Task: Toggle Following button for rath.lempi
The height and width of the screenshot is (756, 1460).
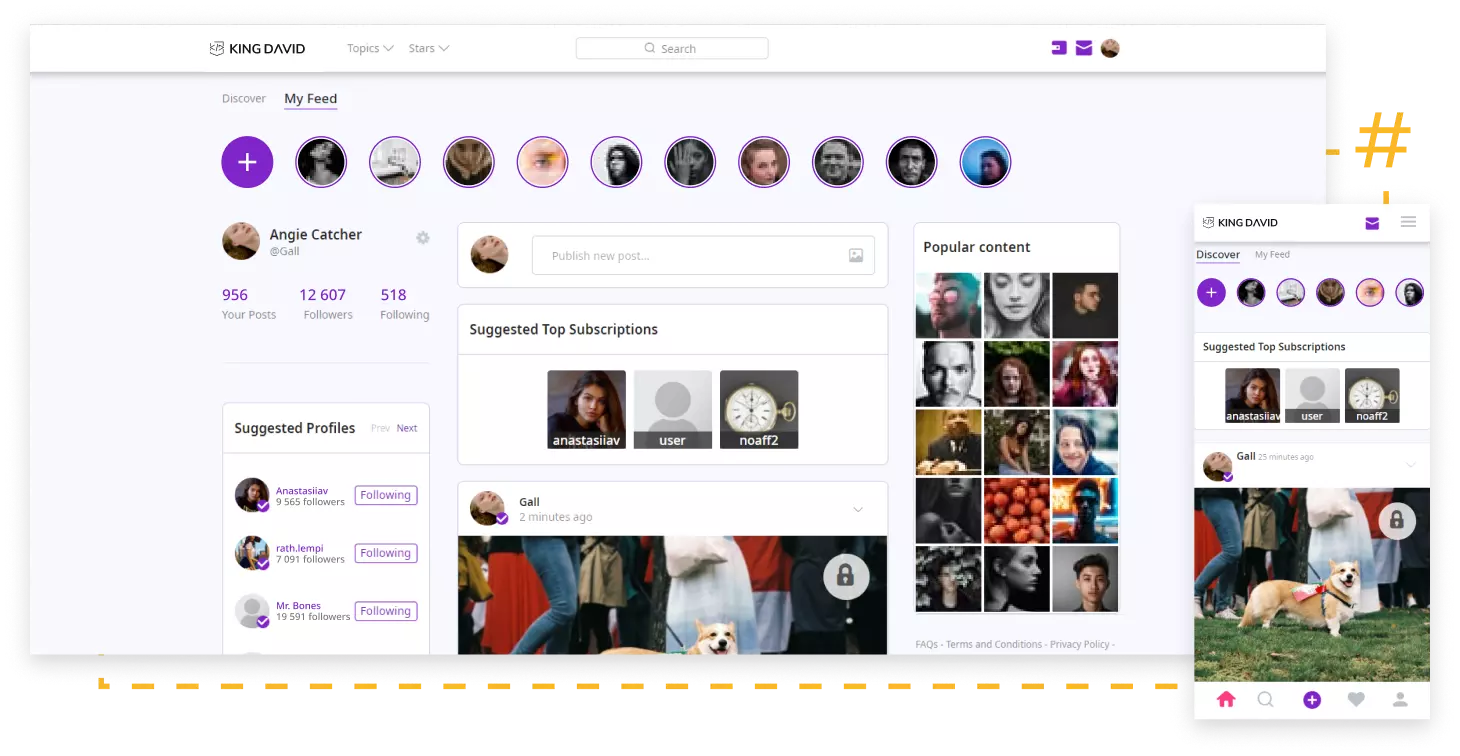Action: click(x=385, y=553)
